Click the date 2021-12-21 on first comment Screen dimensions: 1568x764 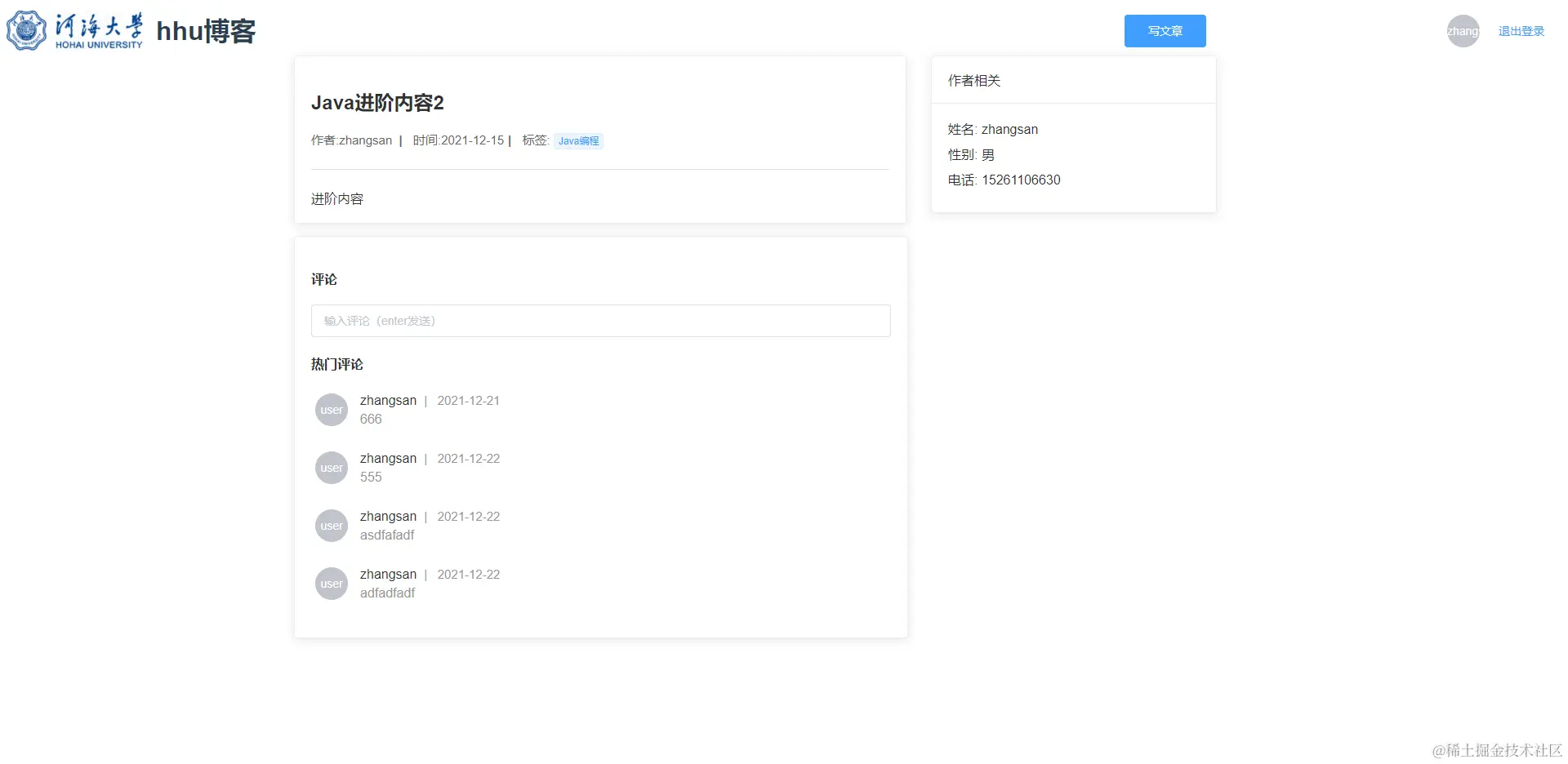tap(468, 400)
